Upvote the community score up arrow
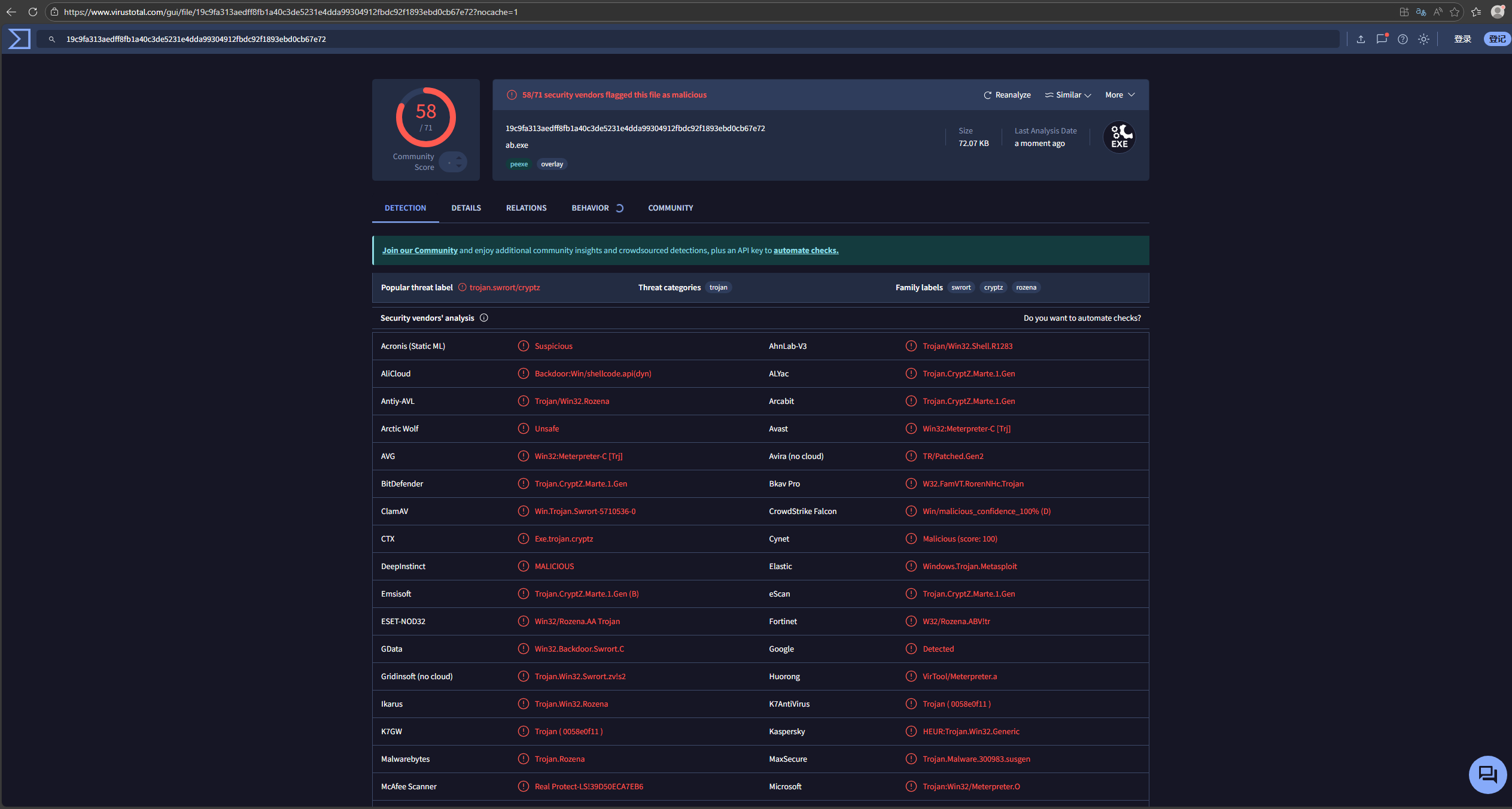This screenshot has width=1512, height=809. [459, 158]
